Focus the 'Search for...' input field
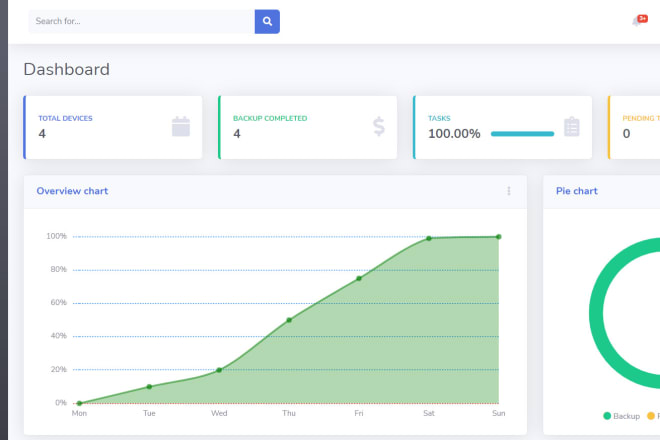This screenshot has width=660, height=440. (141, 21)
